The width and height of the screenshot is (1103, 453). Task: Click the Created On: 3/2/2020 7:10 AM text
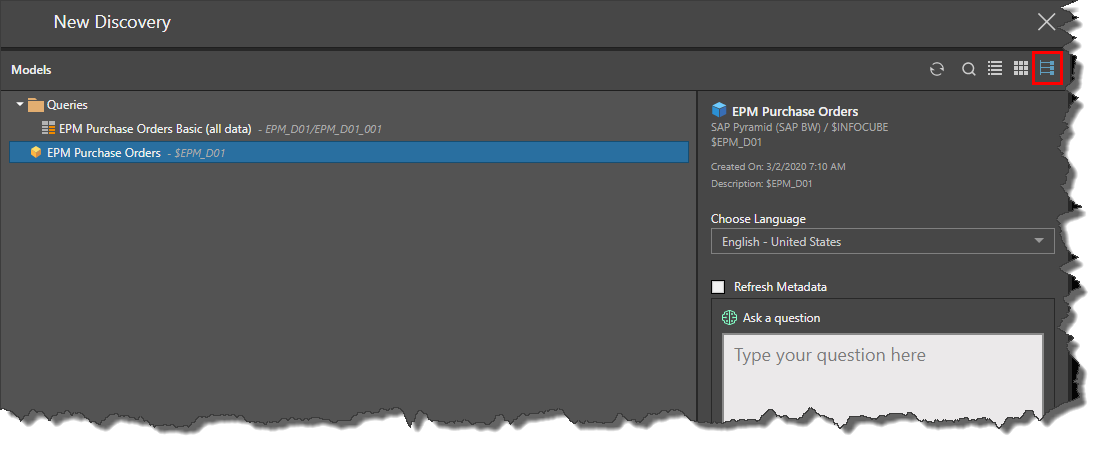pos(778,167)
